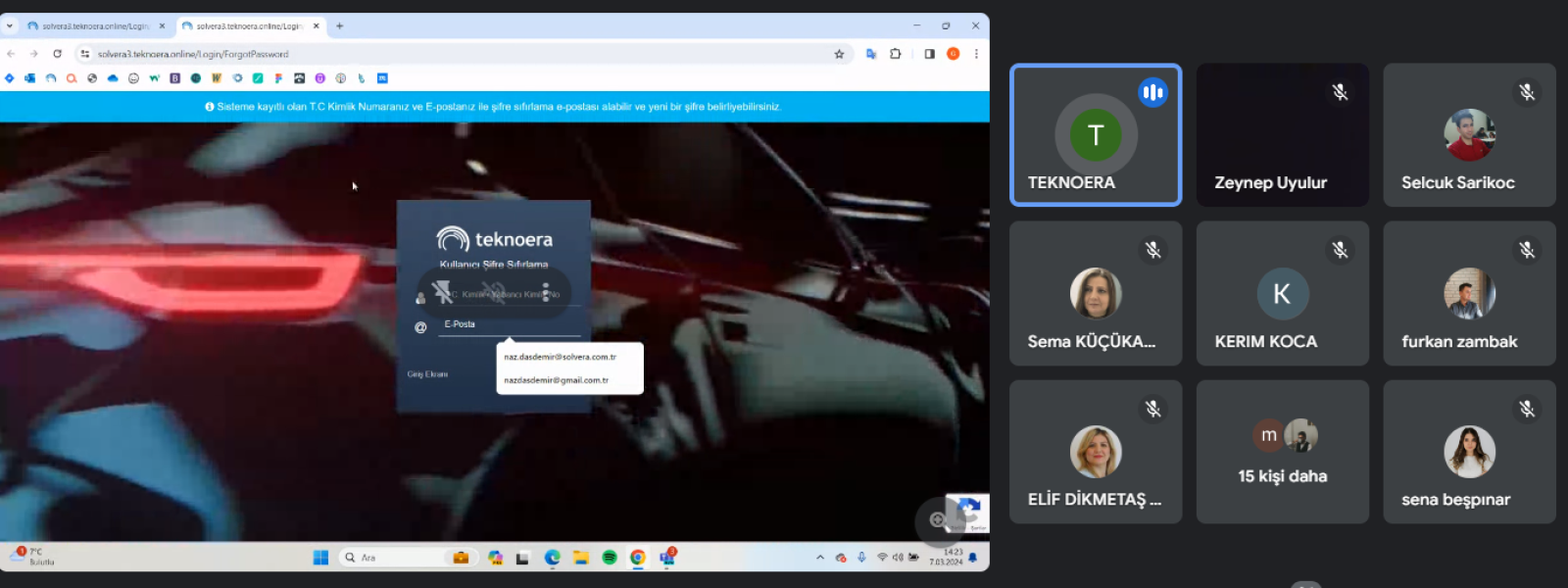Image resolution: width=1568 pixels, height=588 pixels.
Task: Open the notification bell in system tray
Action: coord(973,558)
